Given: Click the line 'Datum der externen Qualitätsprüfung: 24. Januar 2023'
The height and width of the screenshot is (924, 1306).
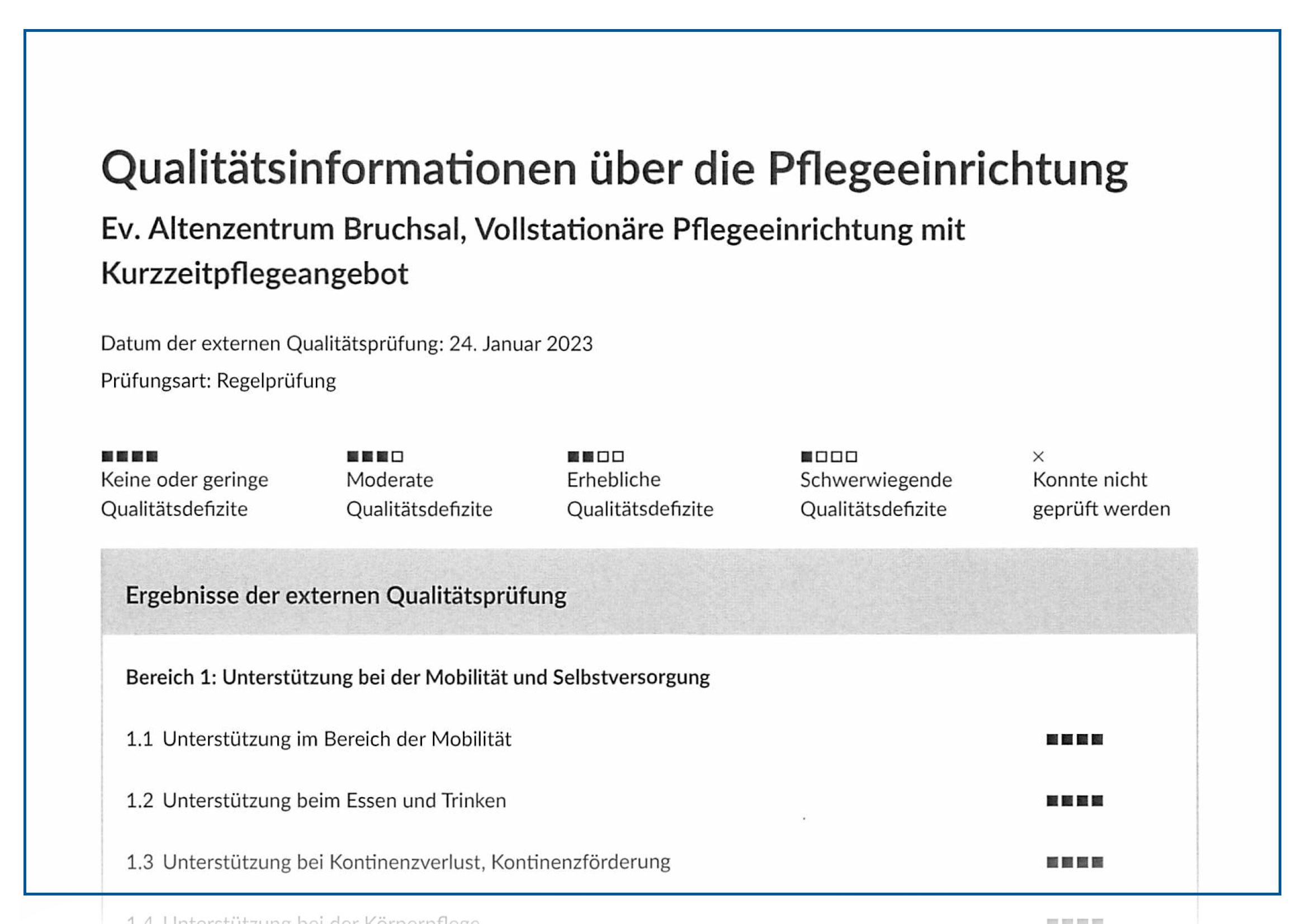Looking at the screenshot, I should 347,344.
